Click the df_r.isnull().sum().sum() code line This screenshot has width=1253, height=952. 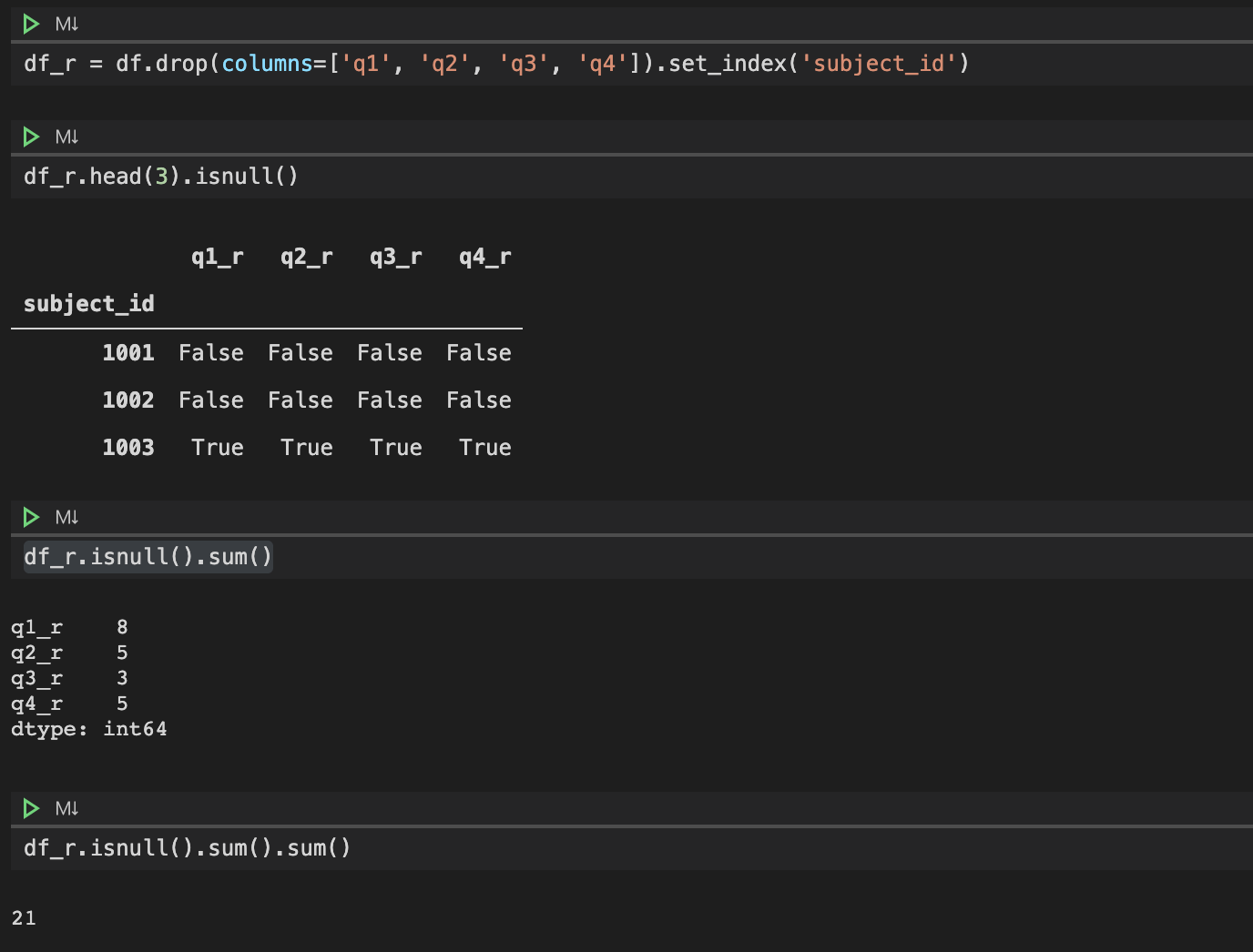point(186,847)
